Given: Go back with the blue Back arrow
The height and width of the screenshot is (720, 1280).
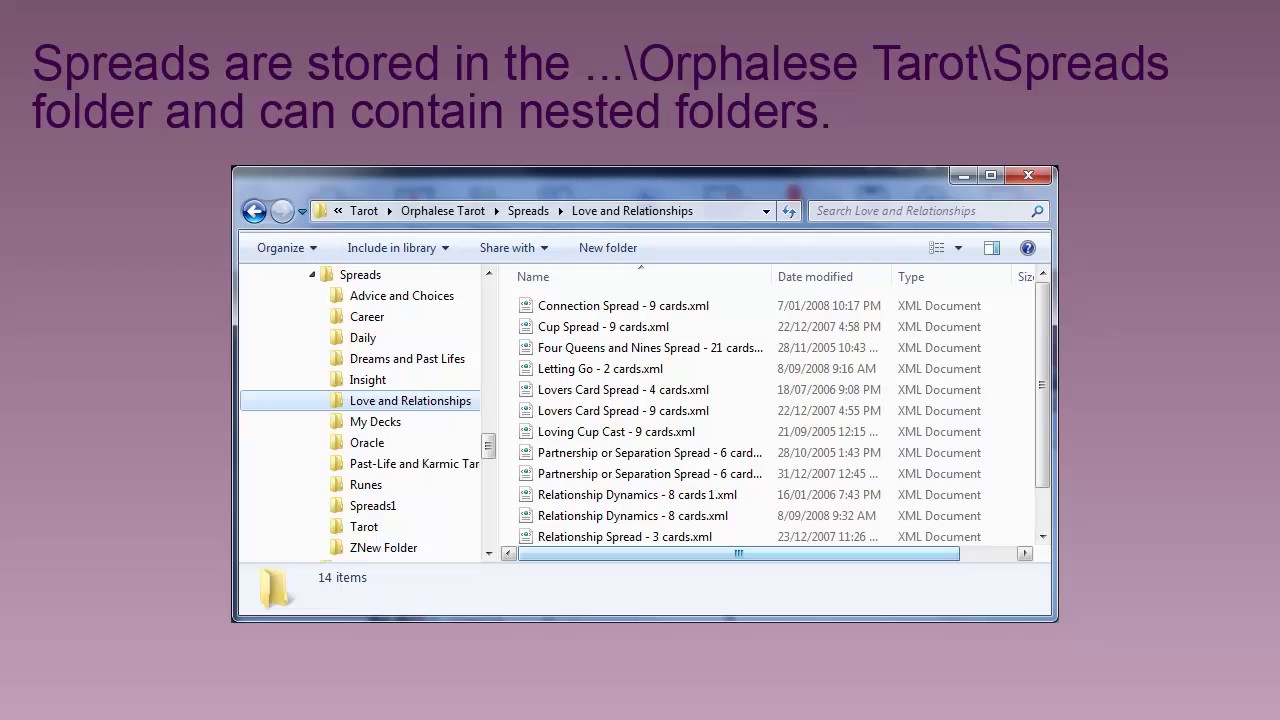Looking at the screenshot, I should (x=254, y=211).
